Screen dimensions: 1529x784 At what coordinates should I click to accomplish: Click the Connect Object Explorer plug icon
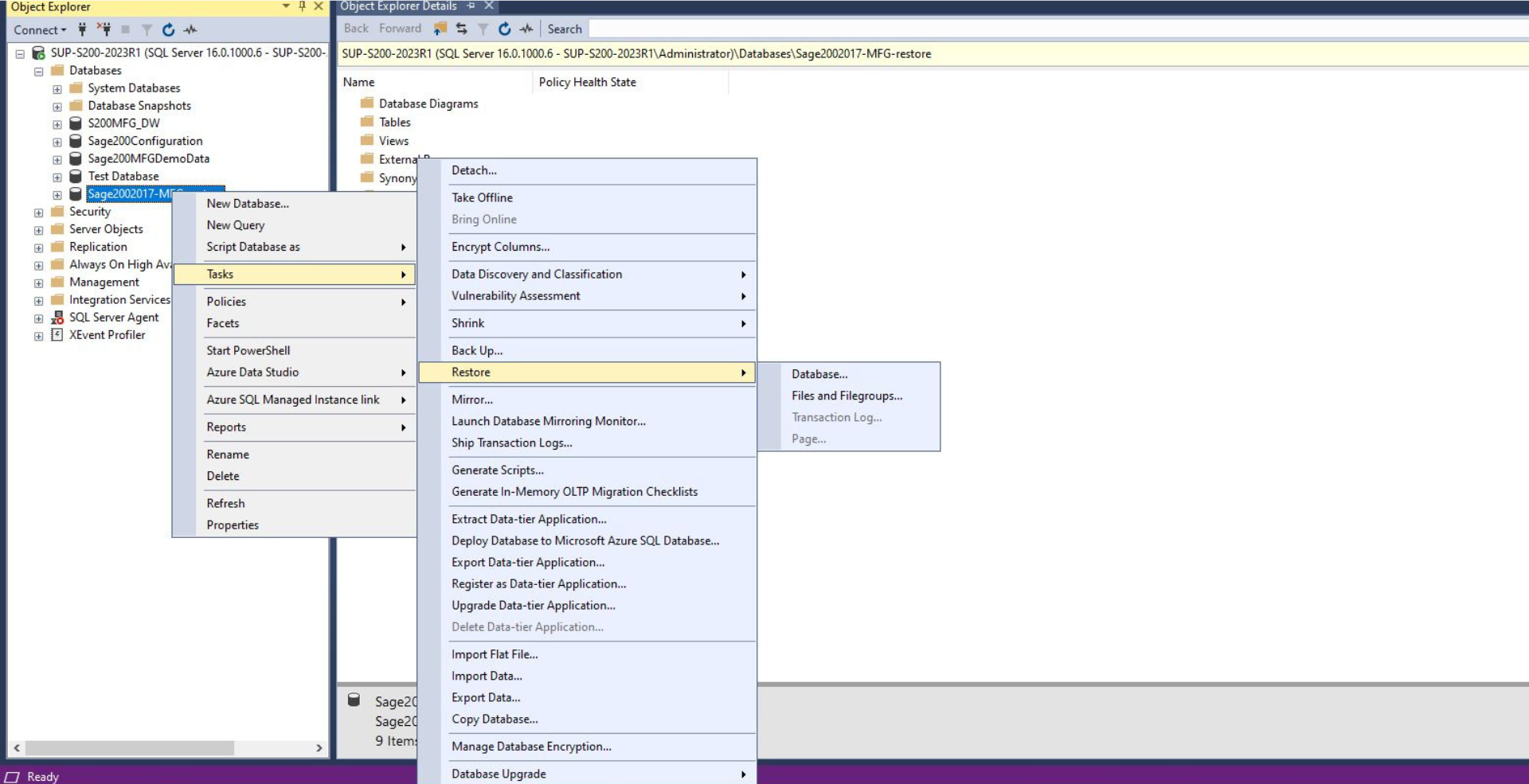[x=82, y=29]
